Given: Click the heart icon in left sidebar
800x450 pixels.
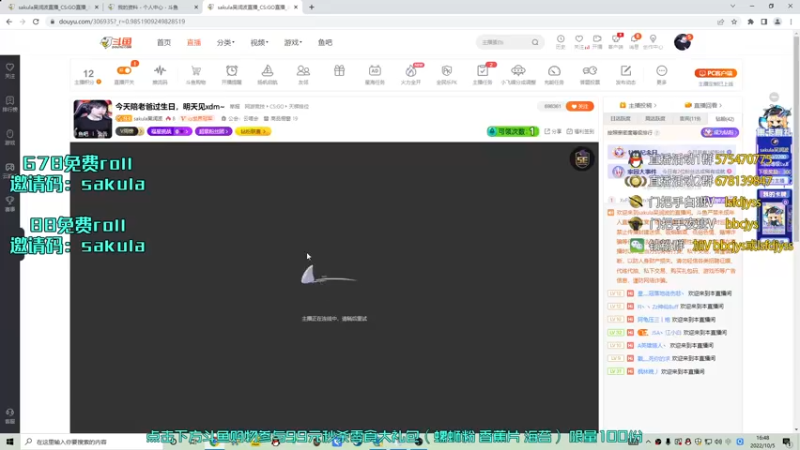Looking at the screenshot, I should click(x=10, y=68).
